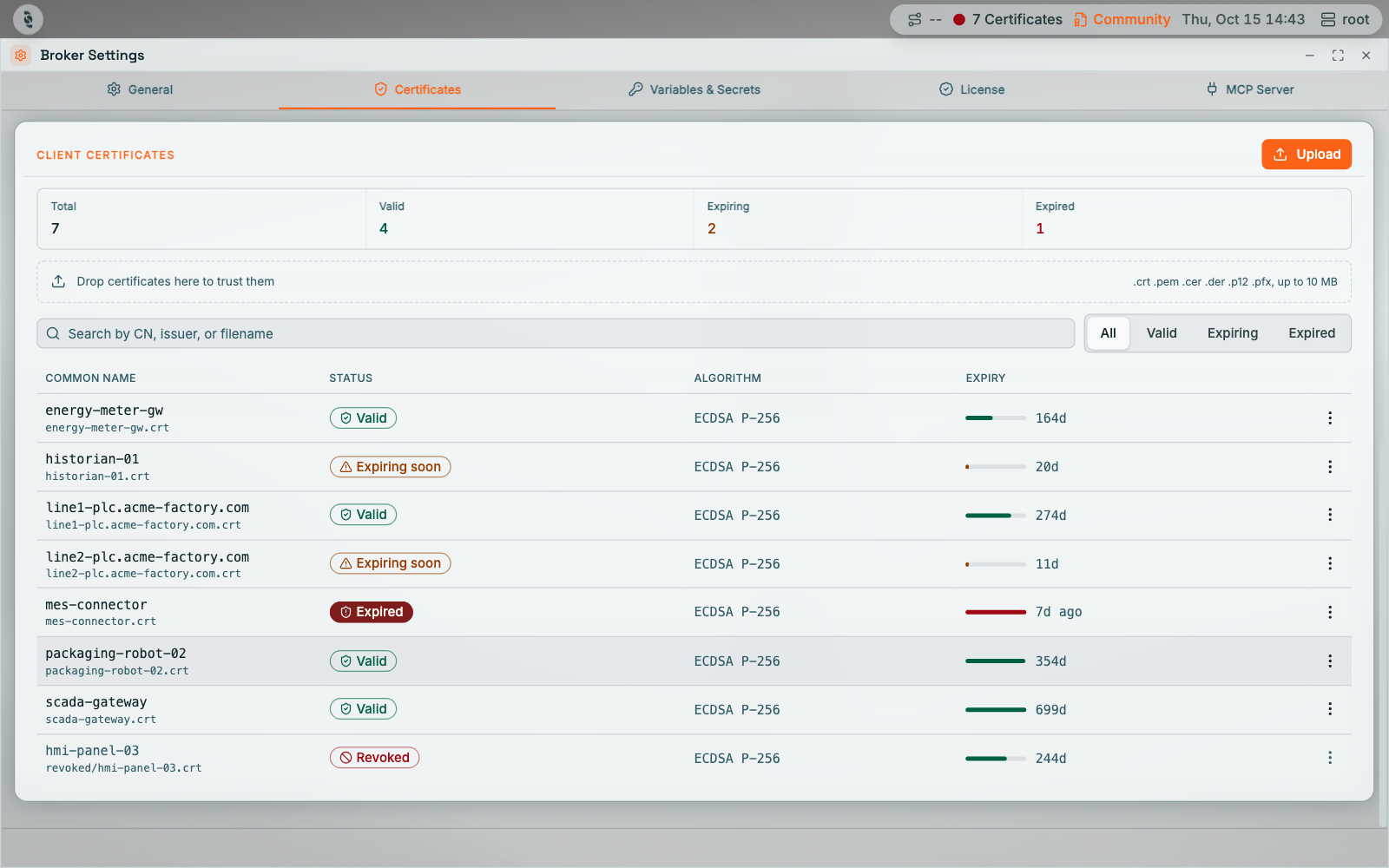
Task: Click the connection status icon in top bar
Action: [914, 19]
